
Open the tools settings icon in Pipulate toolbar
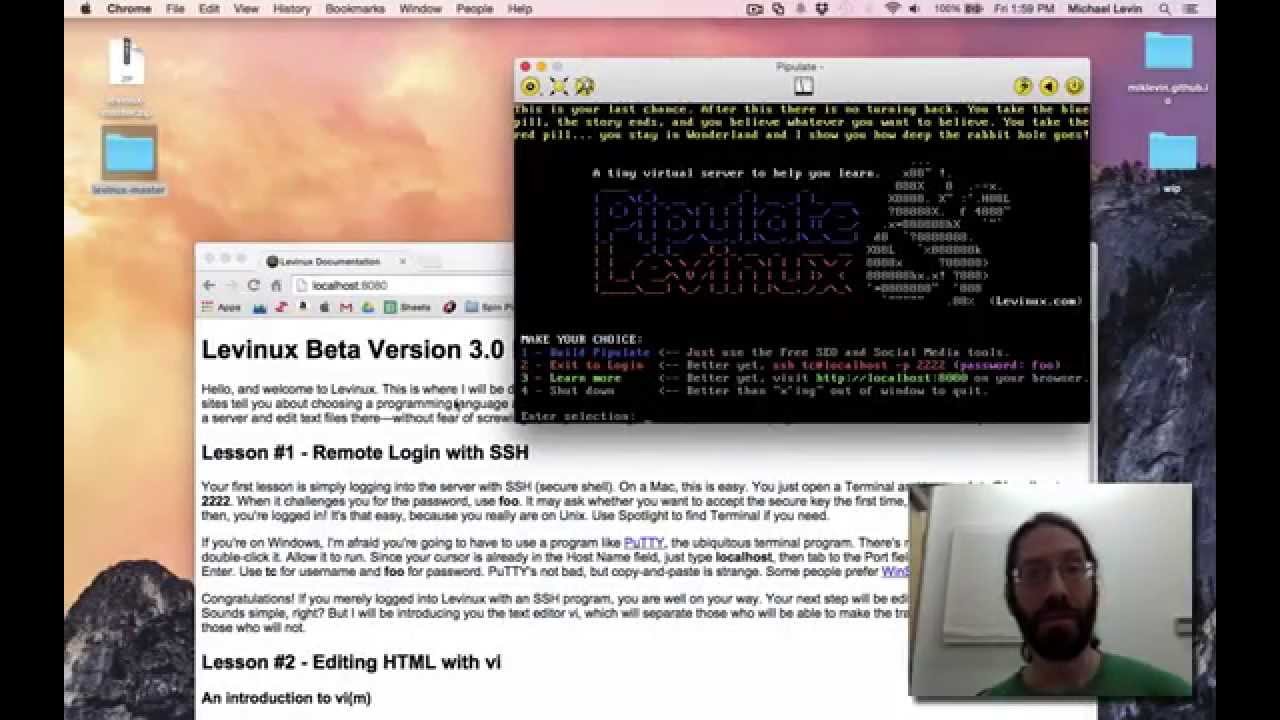585,87
